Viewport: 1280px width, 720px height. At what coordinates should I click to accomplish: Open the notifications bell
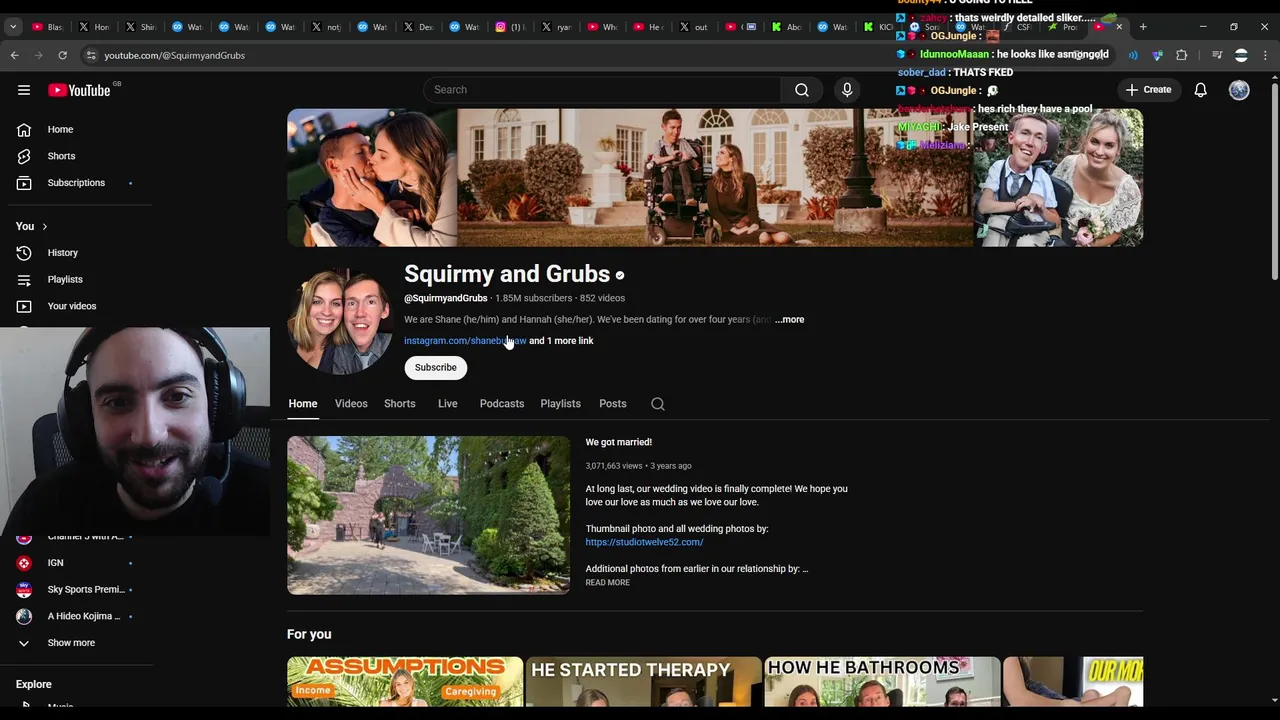[x=1200, y=90]
